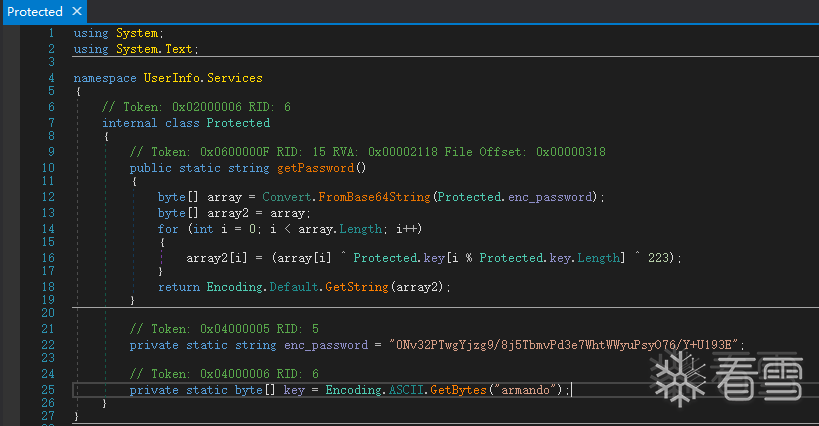Click the Protected class name declaration
This screenshot has height=426, width=819.
pos(238,123)
